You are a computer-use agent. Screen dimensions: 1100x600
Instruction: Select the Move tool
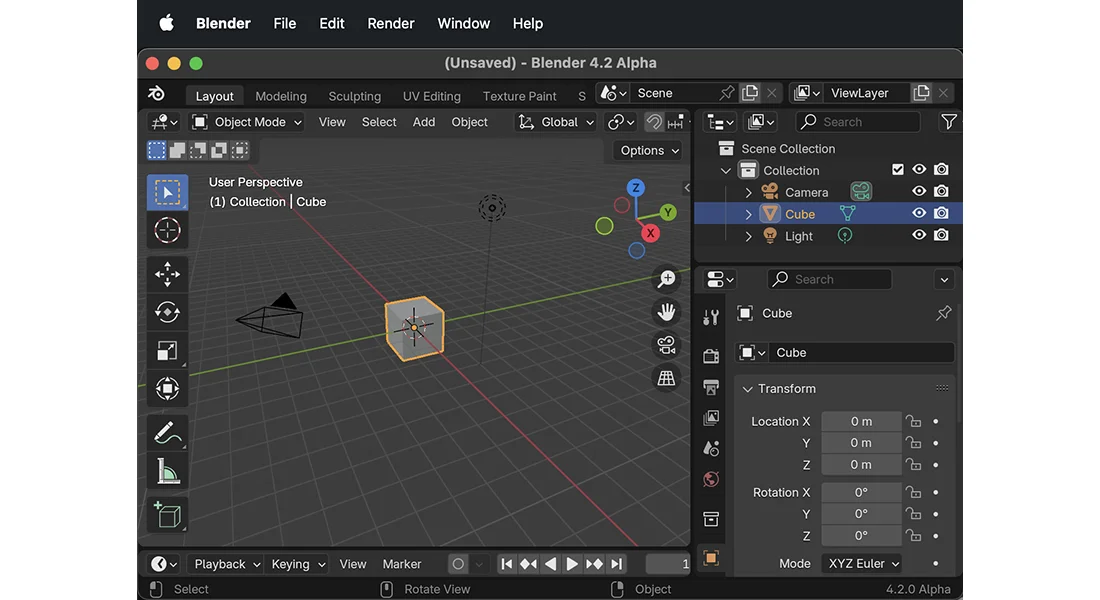167,274
